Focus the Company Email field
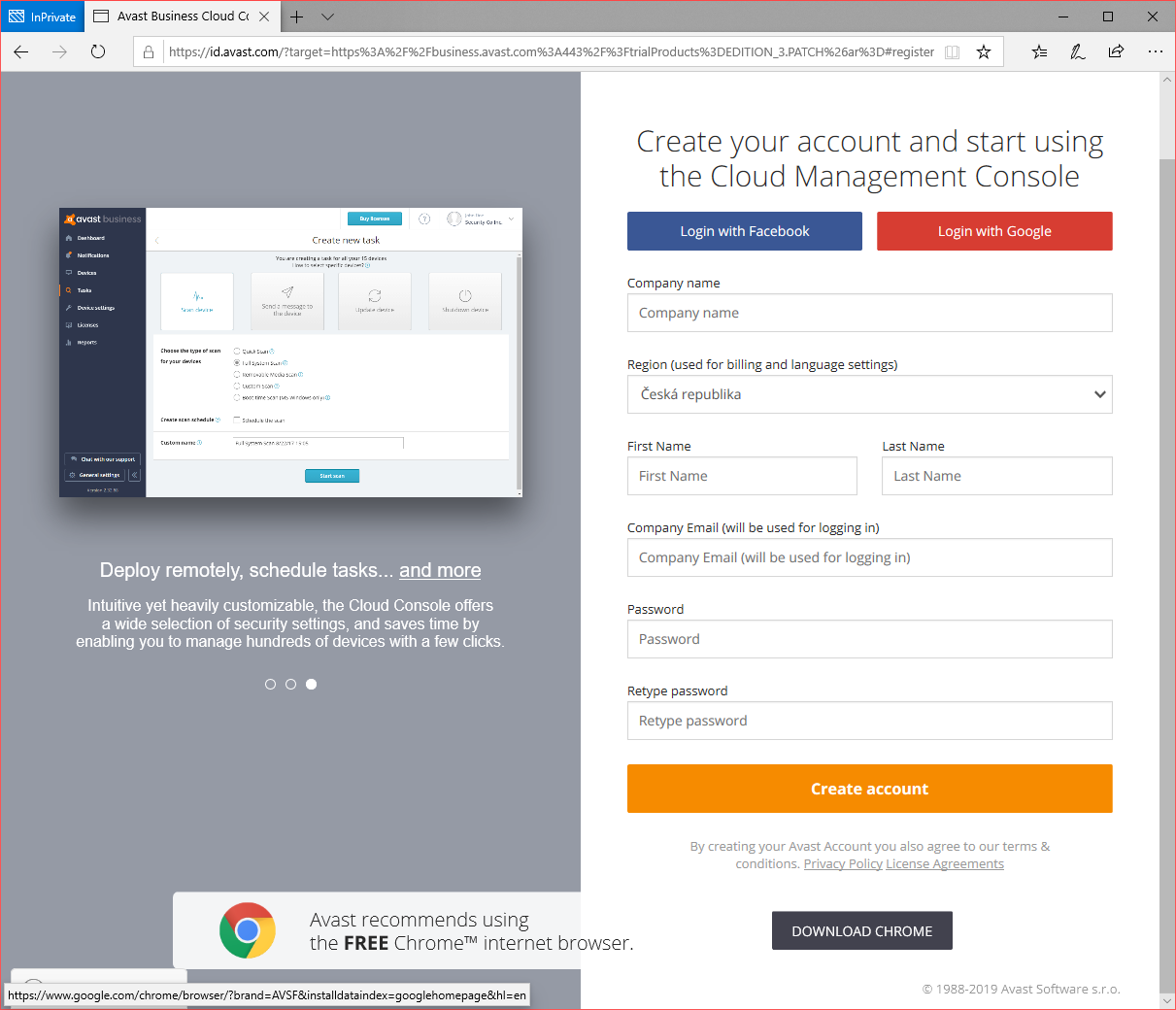Image resolution: width=1176 pixels, height=1010 pixels. (x=870, y=557)
